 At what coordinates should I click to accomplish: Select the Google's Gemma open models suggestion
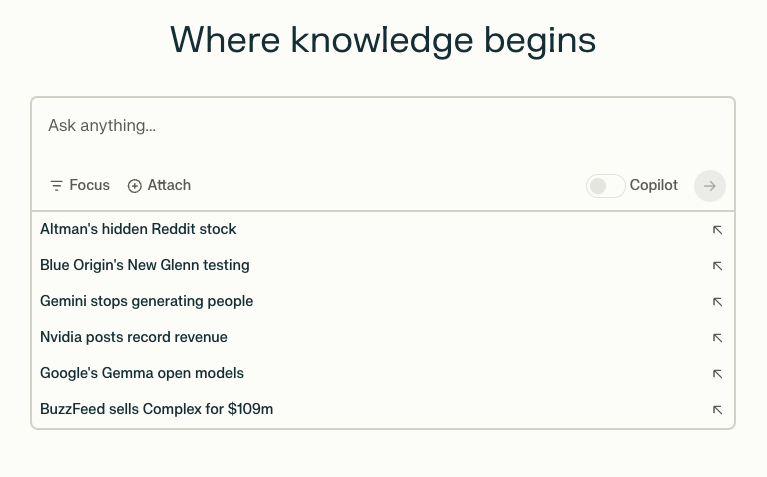(142, 373)
